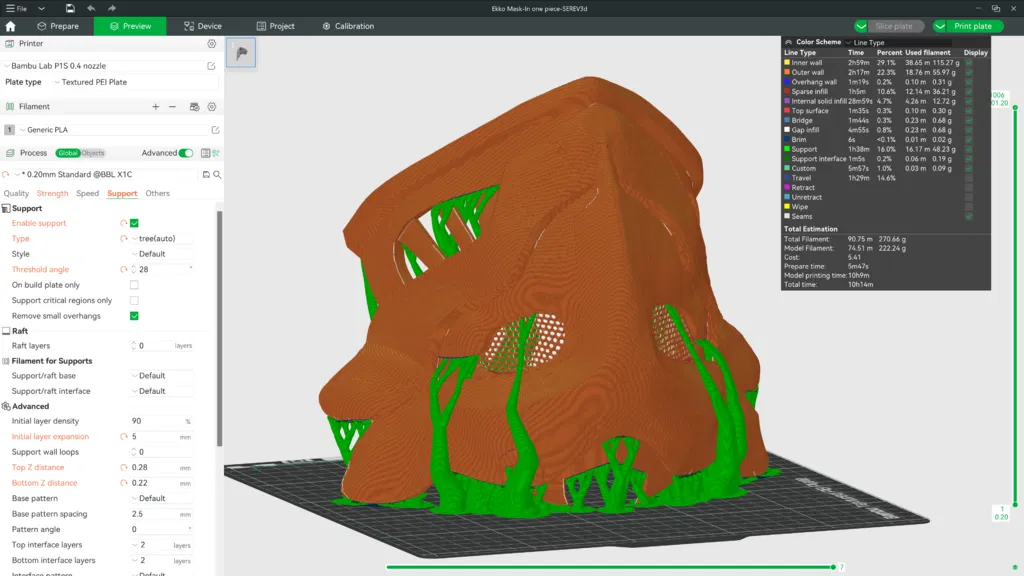Open printer settings gear icon

click(212, 44)
